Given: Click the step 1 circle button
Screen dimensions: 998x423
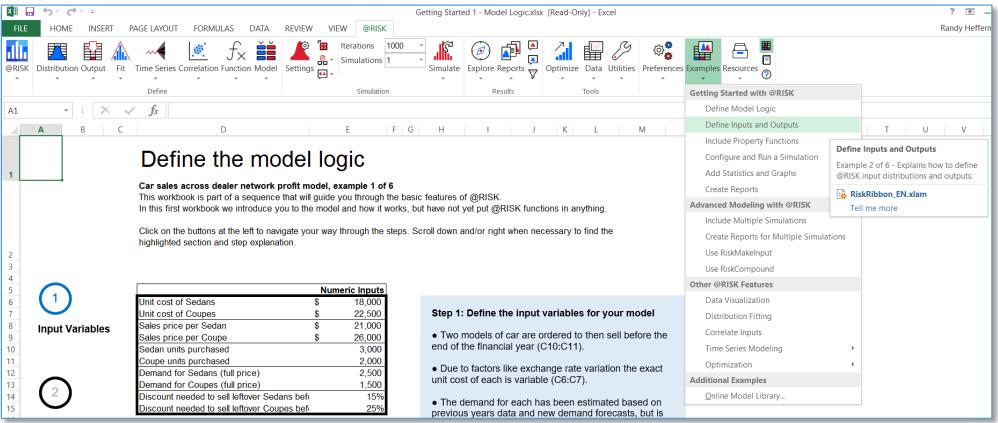Looking at the screenshot, I should (55, 298).
